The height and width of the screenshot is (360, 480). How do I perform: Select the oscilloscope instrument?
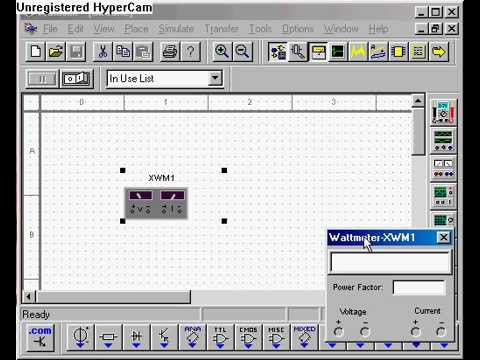click(443, 197)
